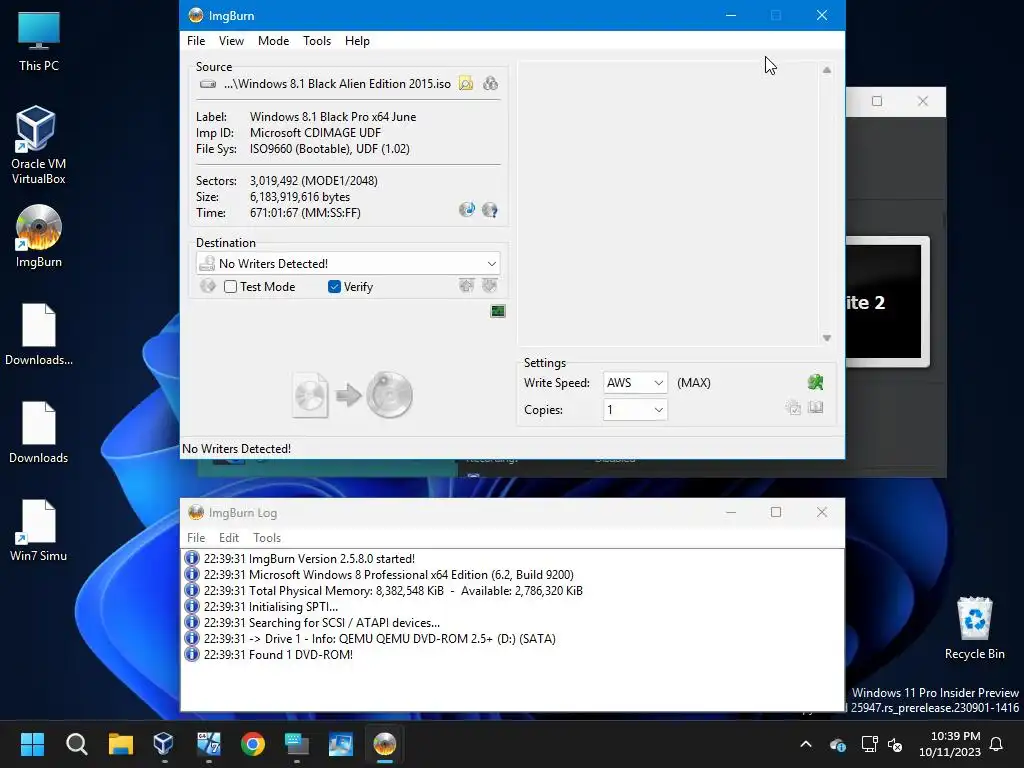1024x768 pixels.
Task: Click the eject tray icon in Destination
Action: [x=466, y=285]
